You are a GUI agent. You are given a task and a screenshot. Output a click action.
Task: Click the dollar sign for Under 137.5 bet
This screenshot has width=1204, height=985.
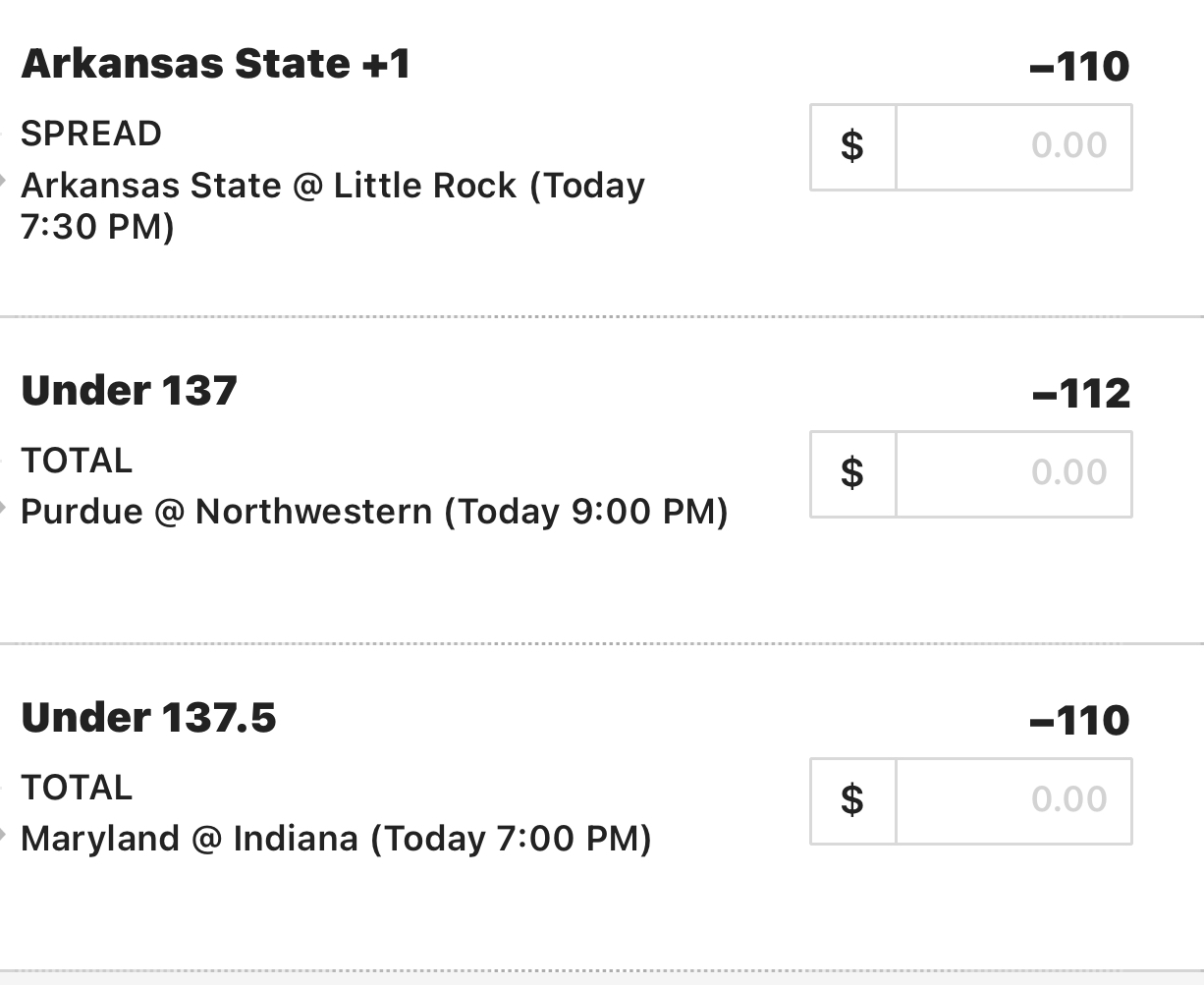[852, 800]
